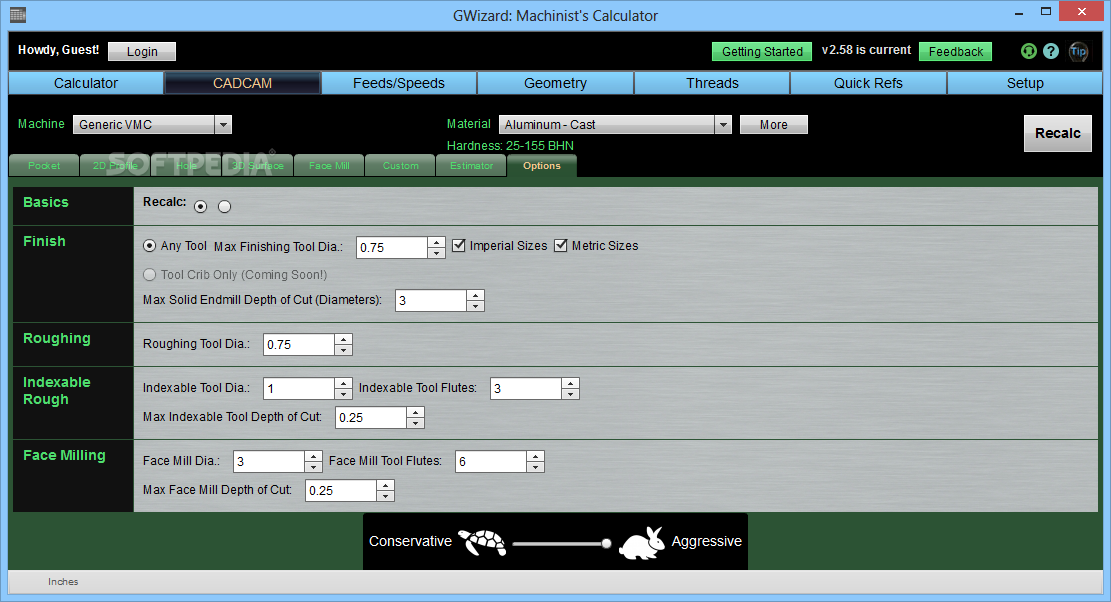The height and width of the screenshot is (602, 1111).
Task: Click 'Hardness: 25-155 BHN' text
Action: [510, 146]
